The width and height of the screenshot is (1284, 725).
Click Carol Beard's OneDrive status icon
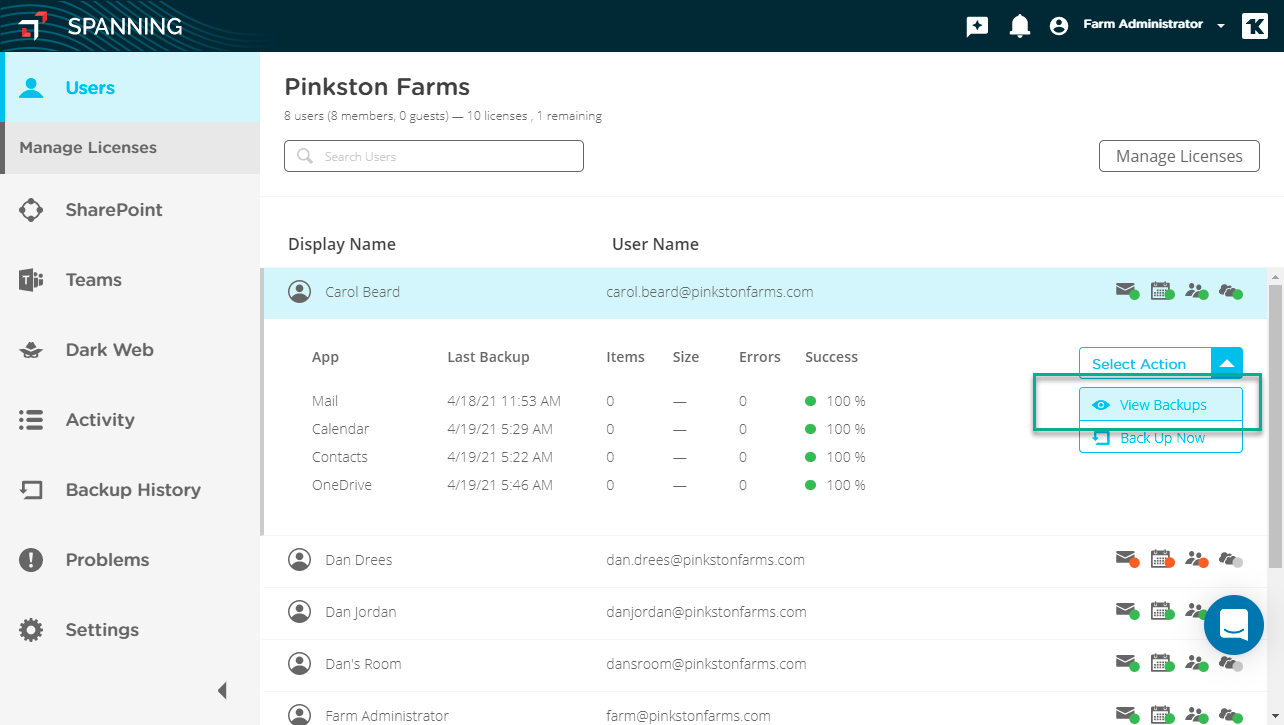coord(1231,291)
